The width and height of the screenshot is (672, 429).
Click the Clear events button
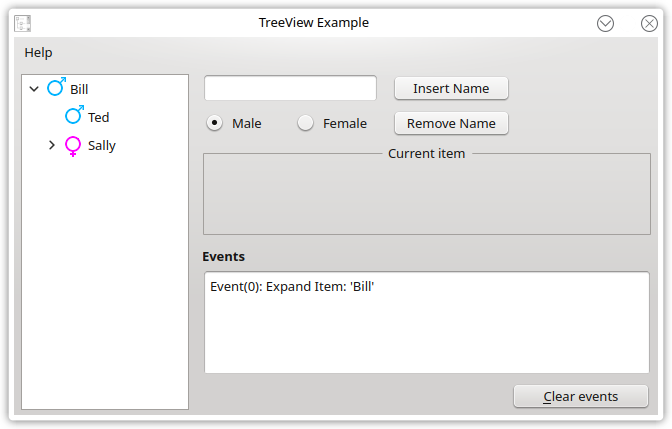pos(580,396)
